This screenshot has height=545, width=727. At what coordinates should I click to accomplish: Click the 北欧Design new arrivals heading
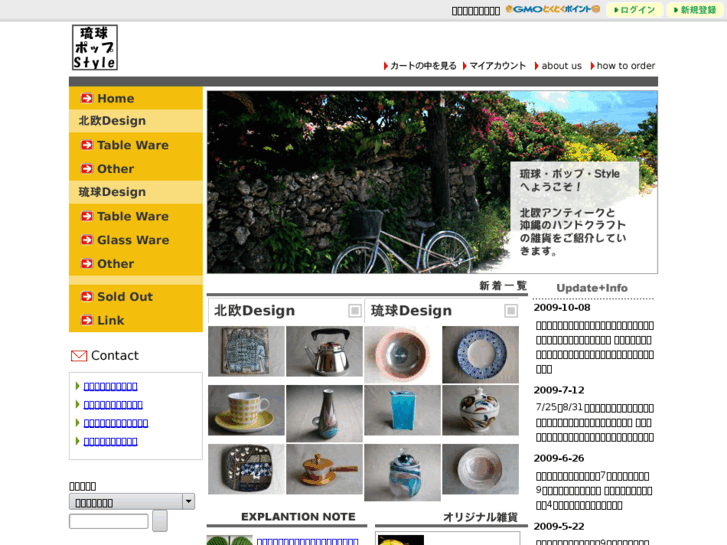click(x=254, y=310)
